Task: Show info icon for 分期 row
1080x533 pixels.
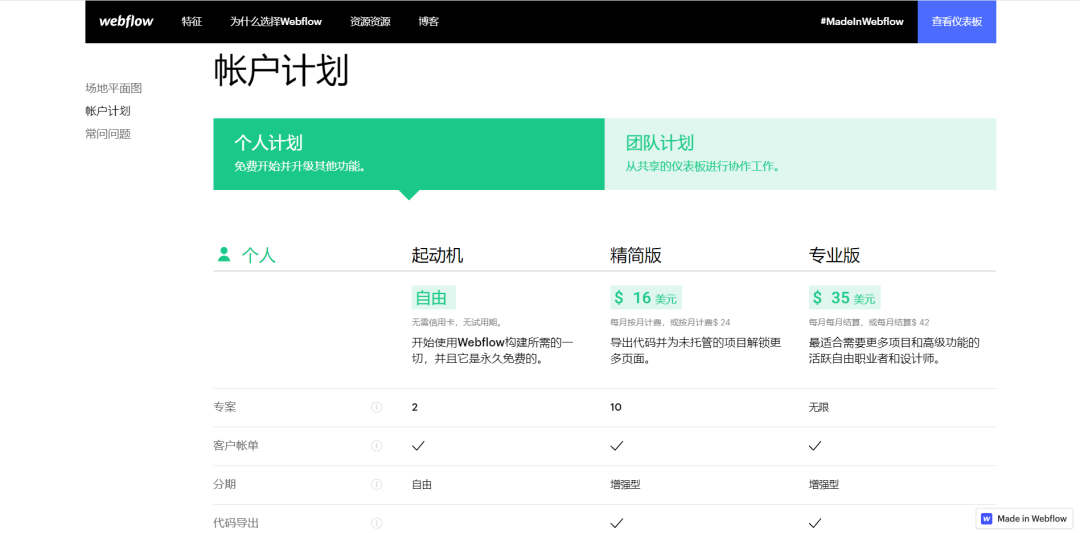Action: coord(377,484)
